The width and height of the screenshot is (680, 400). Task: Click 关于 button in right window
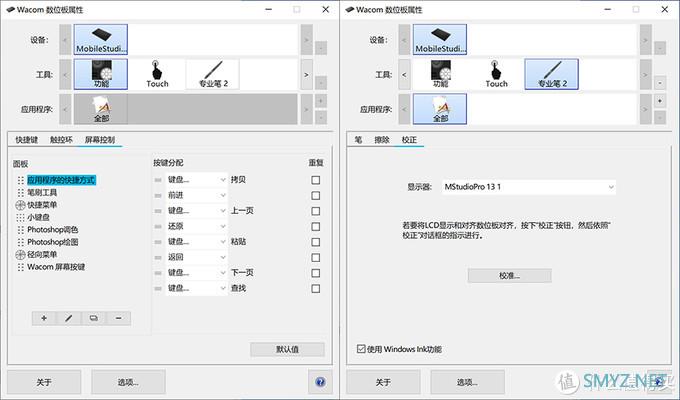click(x=383, y=382)
